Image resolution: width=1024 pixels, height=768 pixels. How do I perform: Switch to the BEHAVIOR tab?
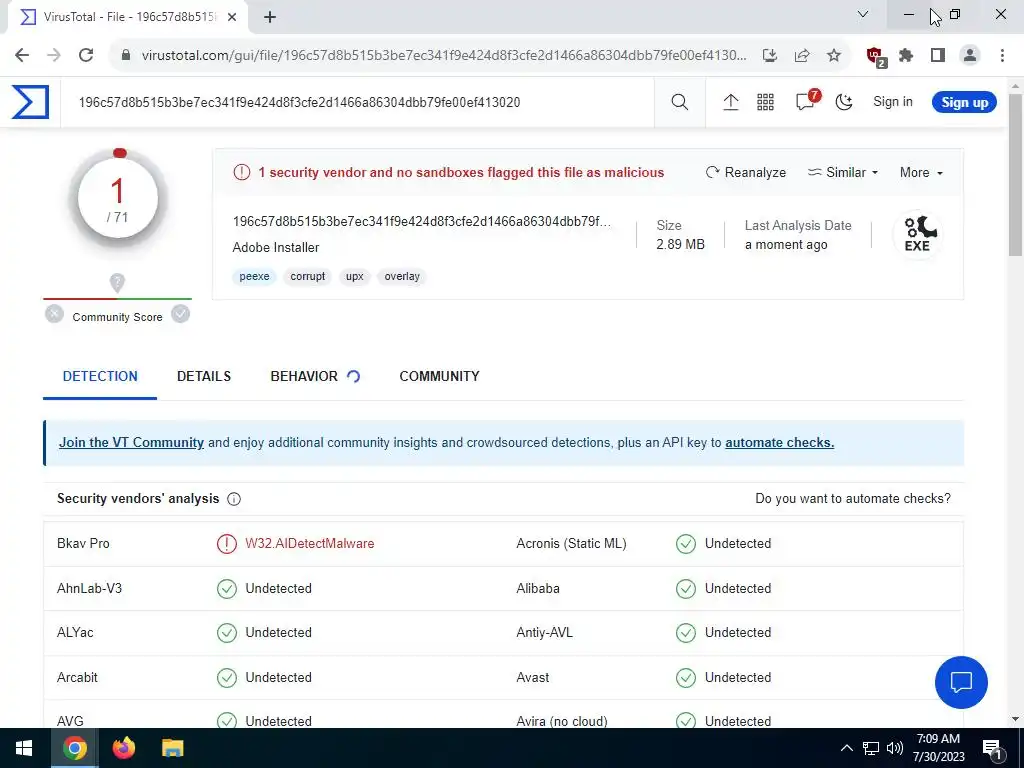click(x=304, y=376)
